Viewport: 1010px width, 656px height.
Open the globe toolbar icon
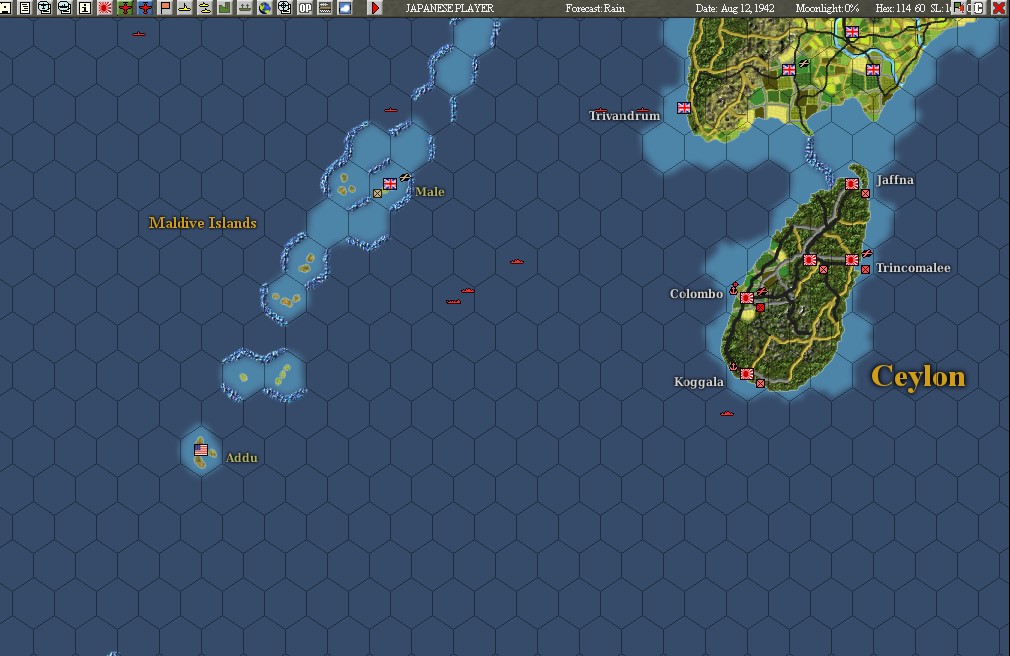(265, 8)
